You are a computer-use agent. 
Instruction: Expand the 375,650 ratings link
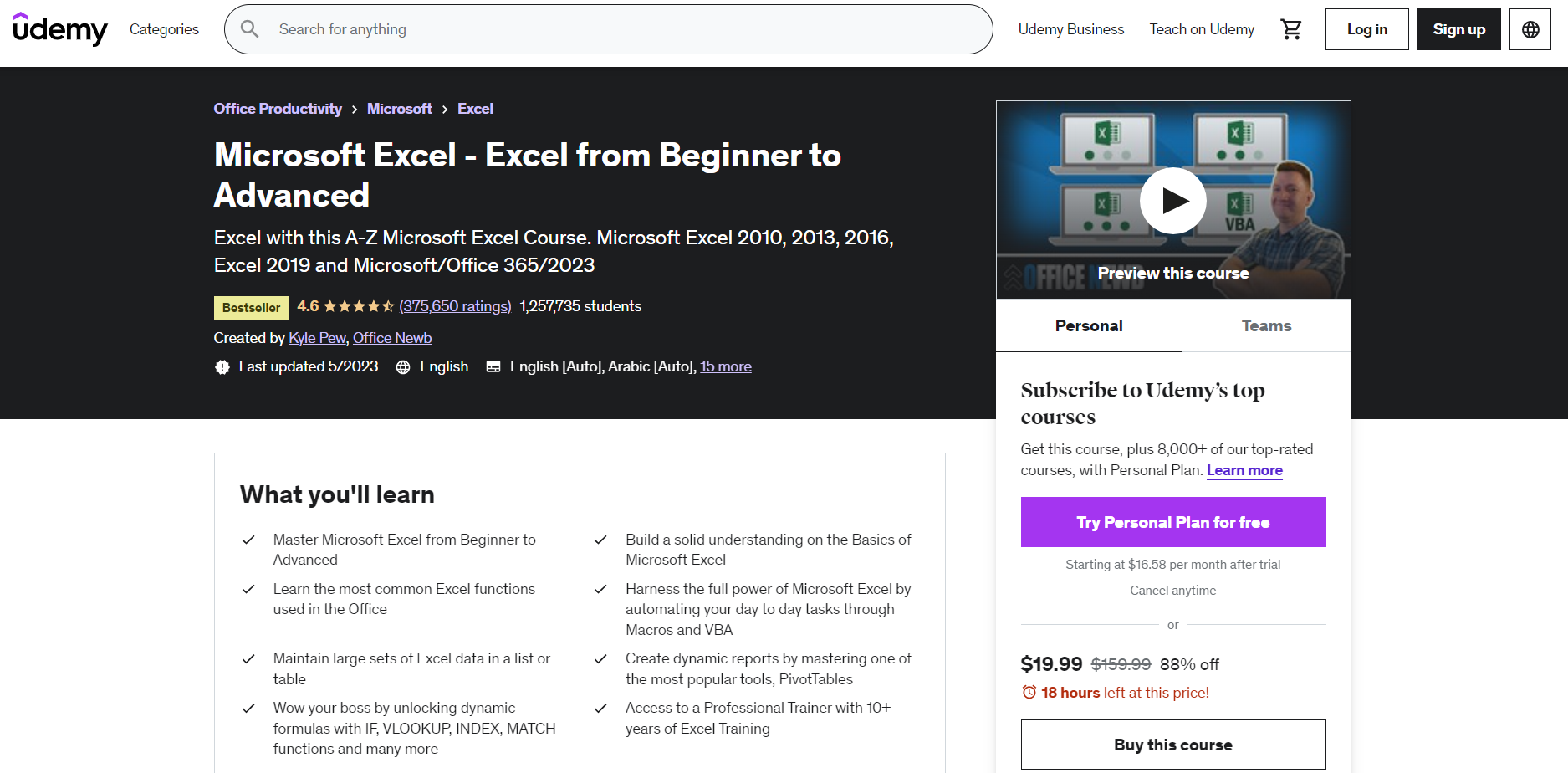[455, 306]
